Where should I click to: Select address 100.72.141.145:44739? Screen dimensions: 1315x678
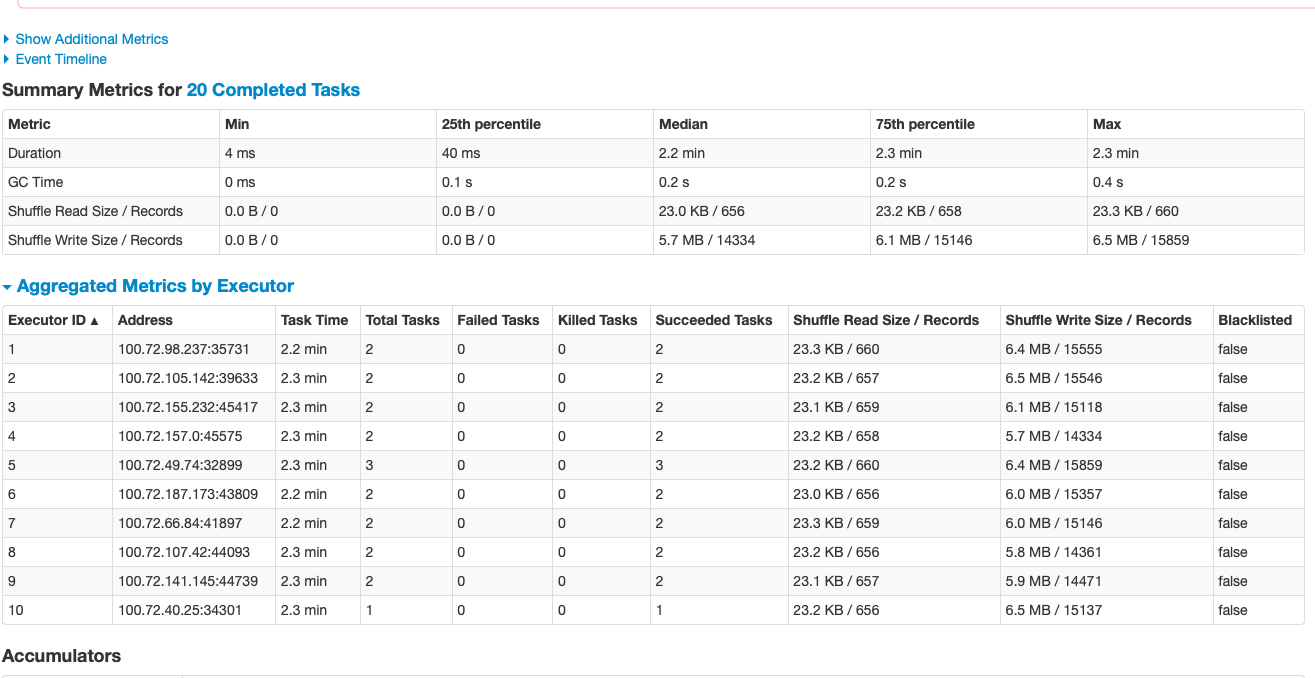click(188, 581)
